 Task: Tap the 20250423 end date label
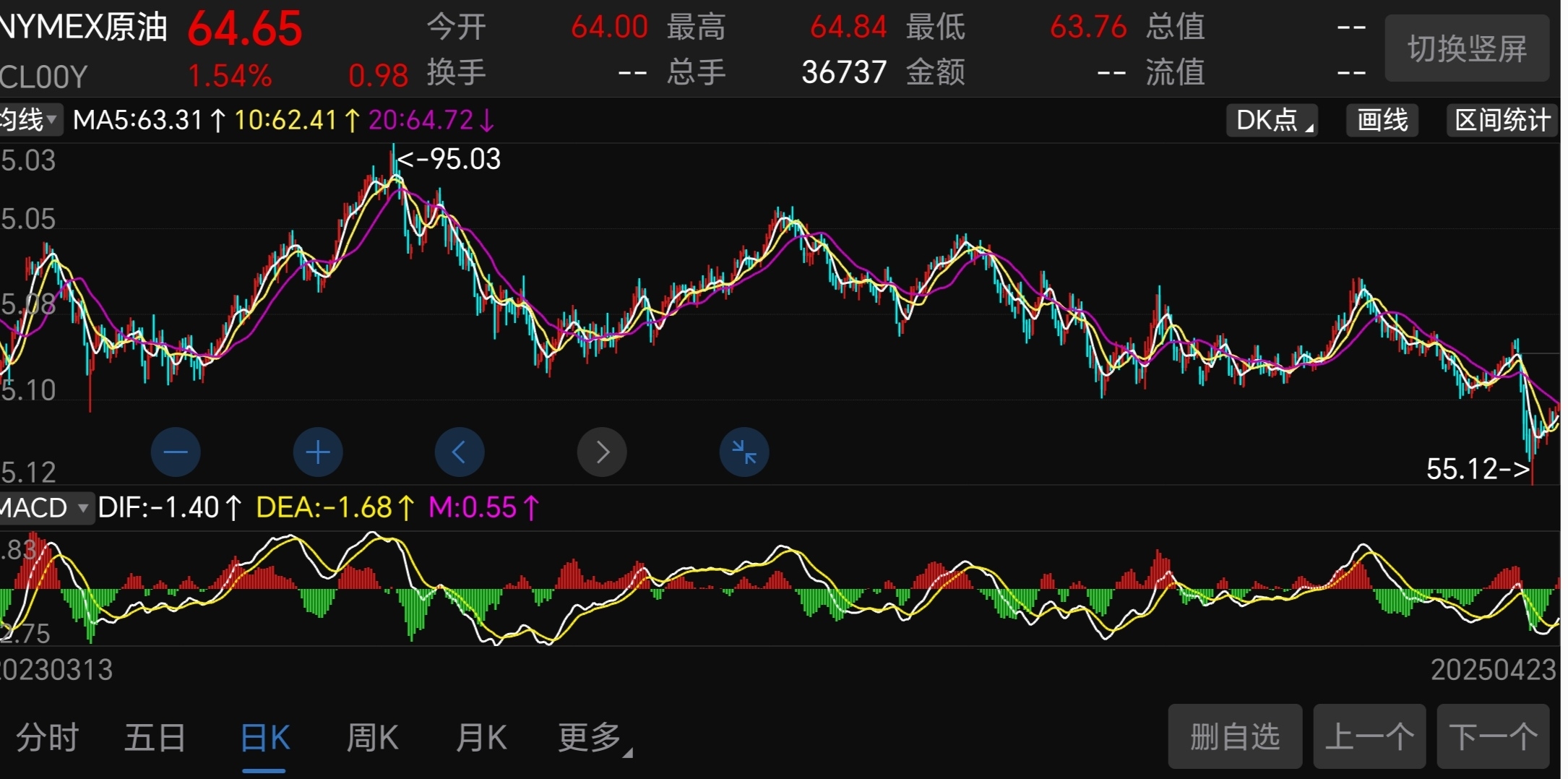click(x=1494, y=670)
